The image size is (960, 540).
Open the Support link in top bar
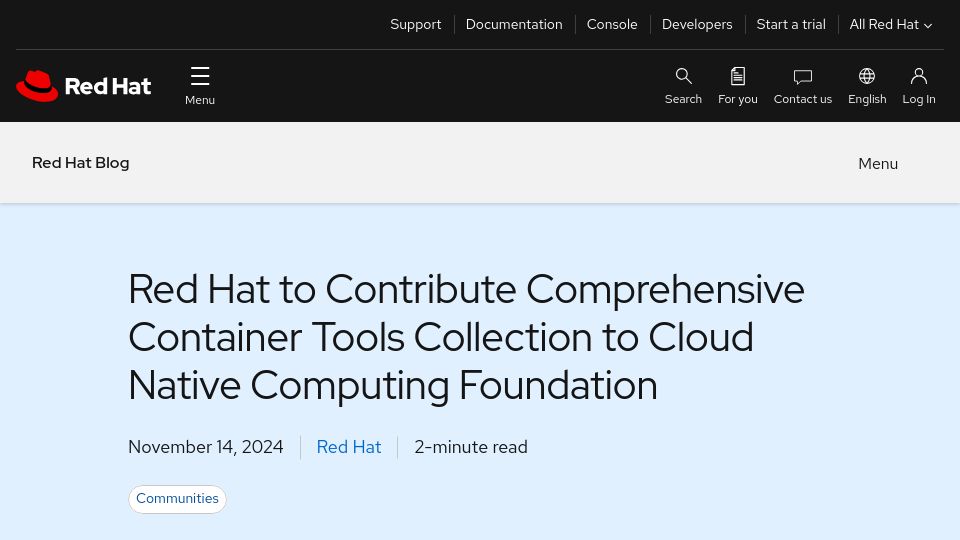pos(416,24)
